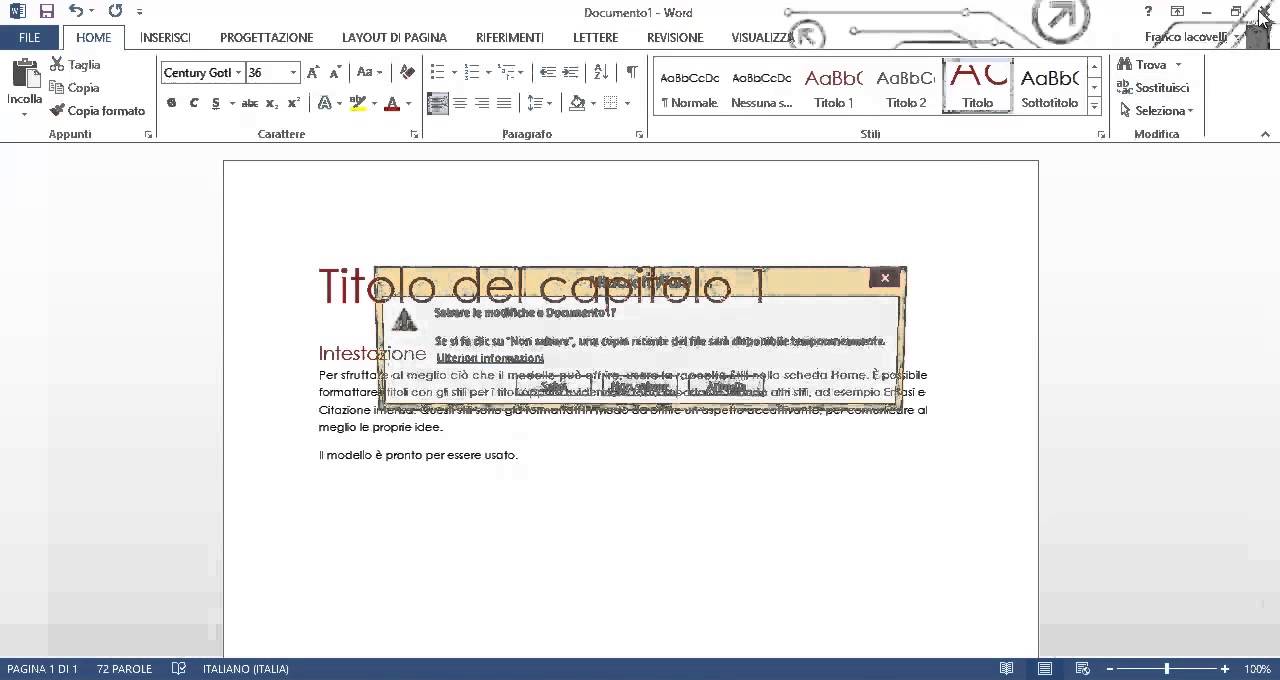Sort the text alphabetically with A-Z icon
The image size is (1280, 680).
[x=600, y=72]
